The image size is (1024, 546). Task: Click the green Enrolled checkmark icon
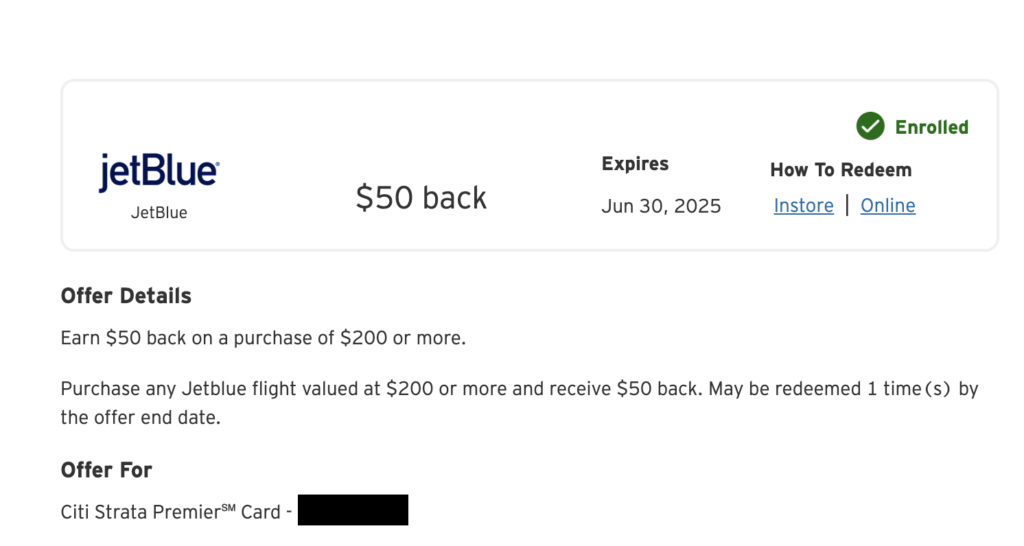pos(871,126)
